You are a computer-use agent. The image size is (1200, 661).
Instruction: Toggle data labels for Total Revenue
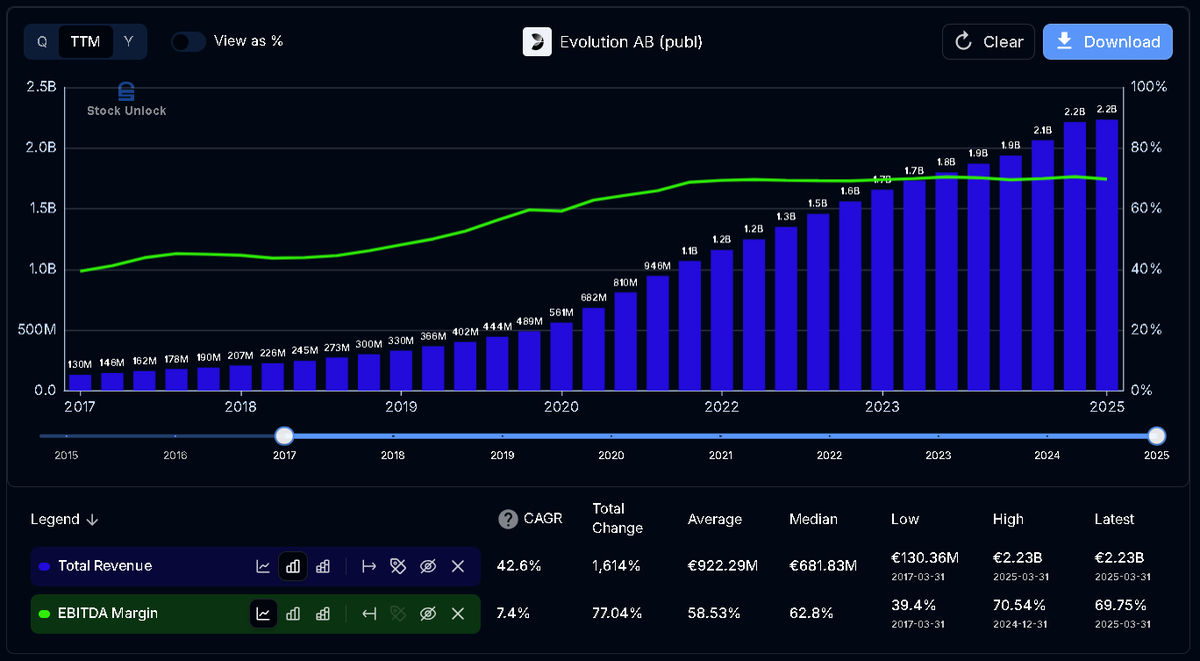[398, 566]
